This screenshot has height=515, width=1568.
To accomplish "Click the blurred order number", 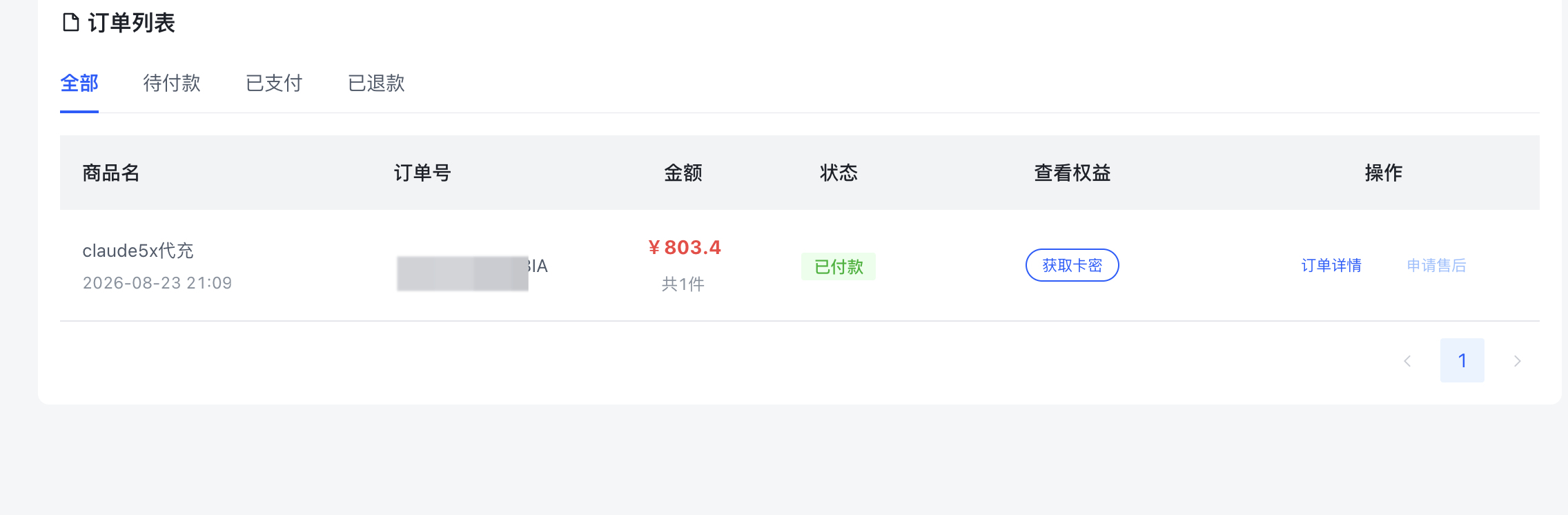I will 472,273.
